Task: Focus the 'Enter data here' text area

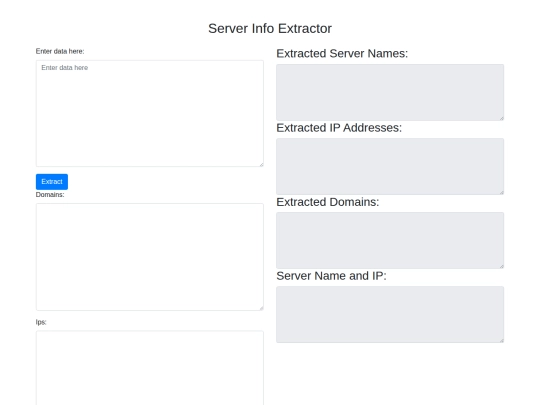Action: pyautogui.click(x=149, y=113)
